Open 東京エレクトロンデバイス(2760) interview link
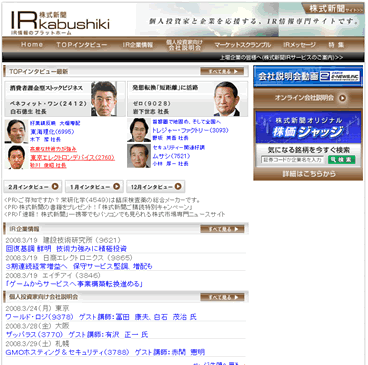This screenshot has height=365, width=368. pyautogui.click(x=72, y=157)
